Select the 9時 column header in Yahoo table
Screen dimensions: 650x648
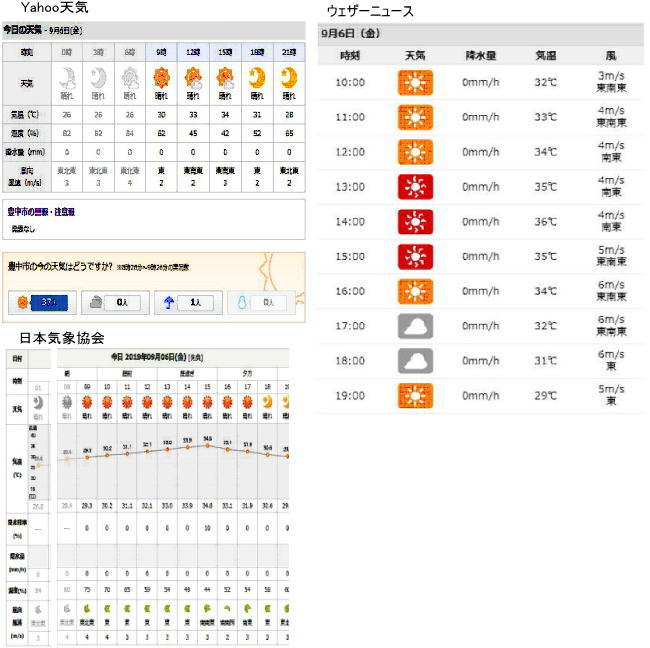161,52
